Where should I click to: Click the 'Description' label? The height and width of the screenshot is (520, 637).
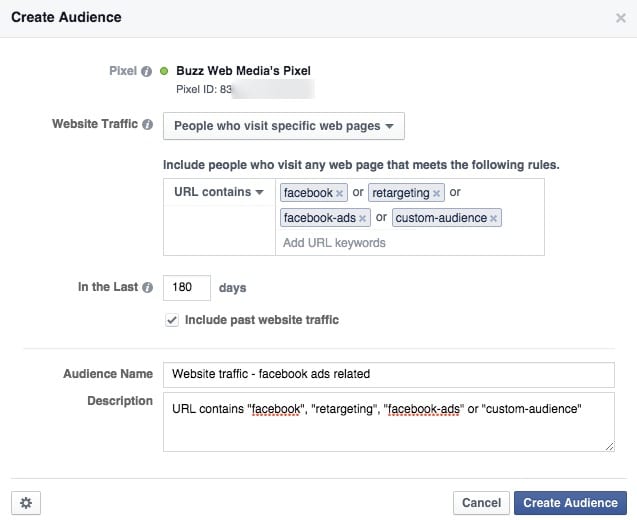(120, 401)
